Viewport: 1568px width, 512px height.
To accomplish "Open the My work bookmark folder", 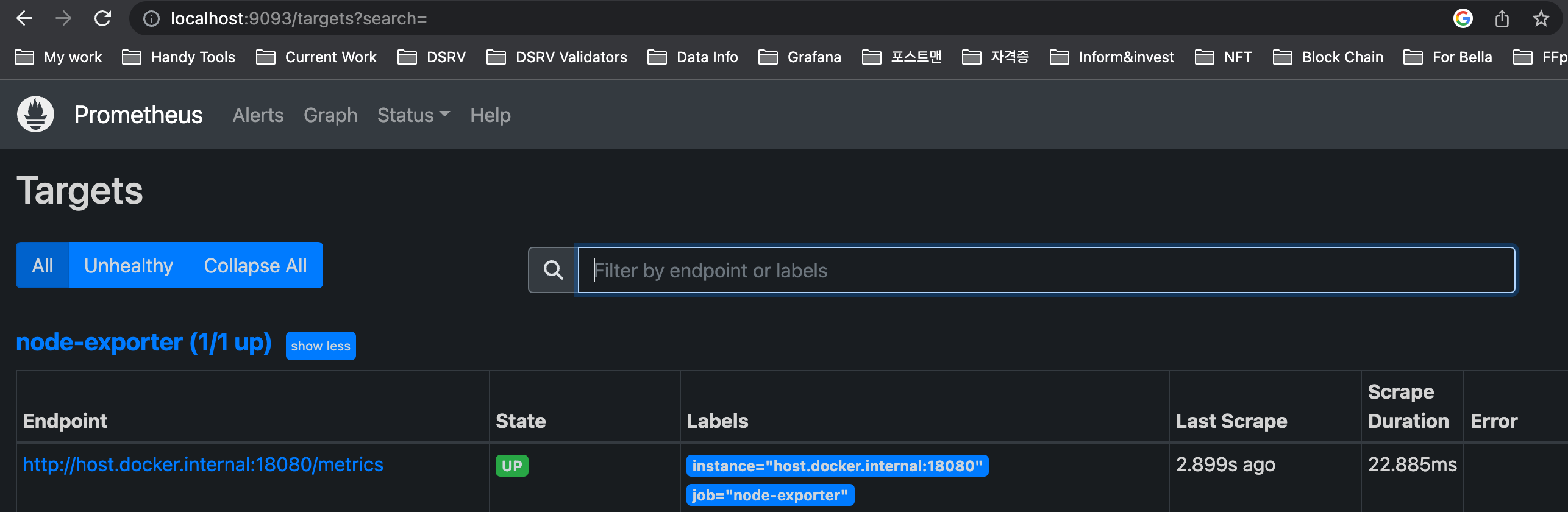I will point(59,57).
